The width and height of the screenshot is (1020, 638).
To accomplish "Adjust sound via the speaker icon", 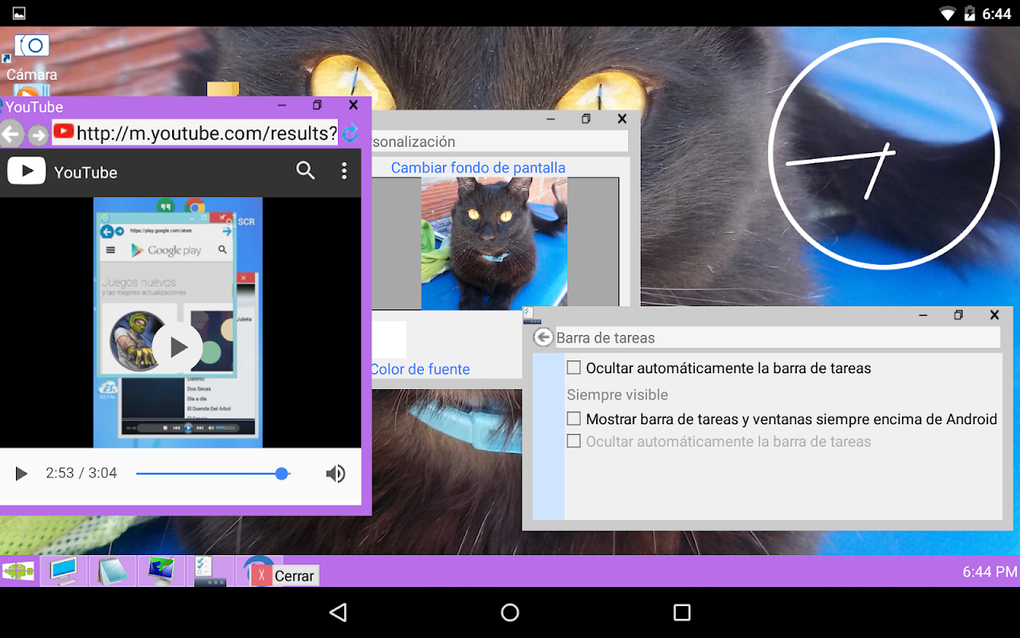I will pyautogui.click(x=335, y=473).
